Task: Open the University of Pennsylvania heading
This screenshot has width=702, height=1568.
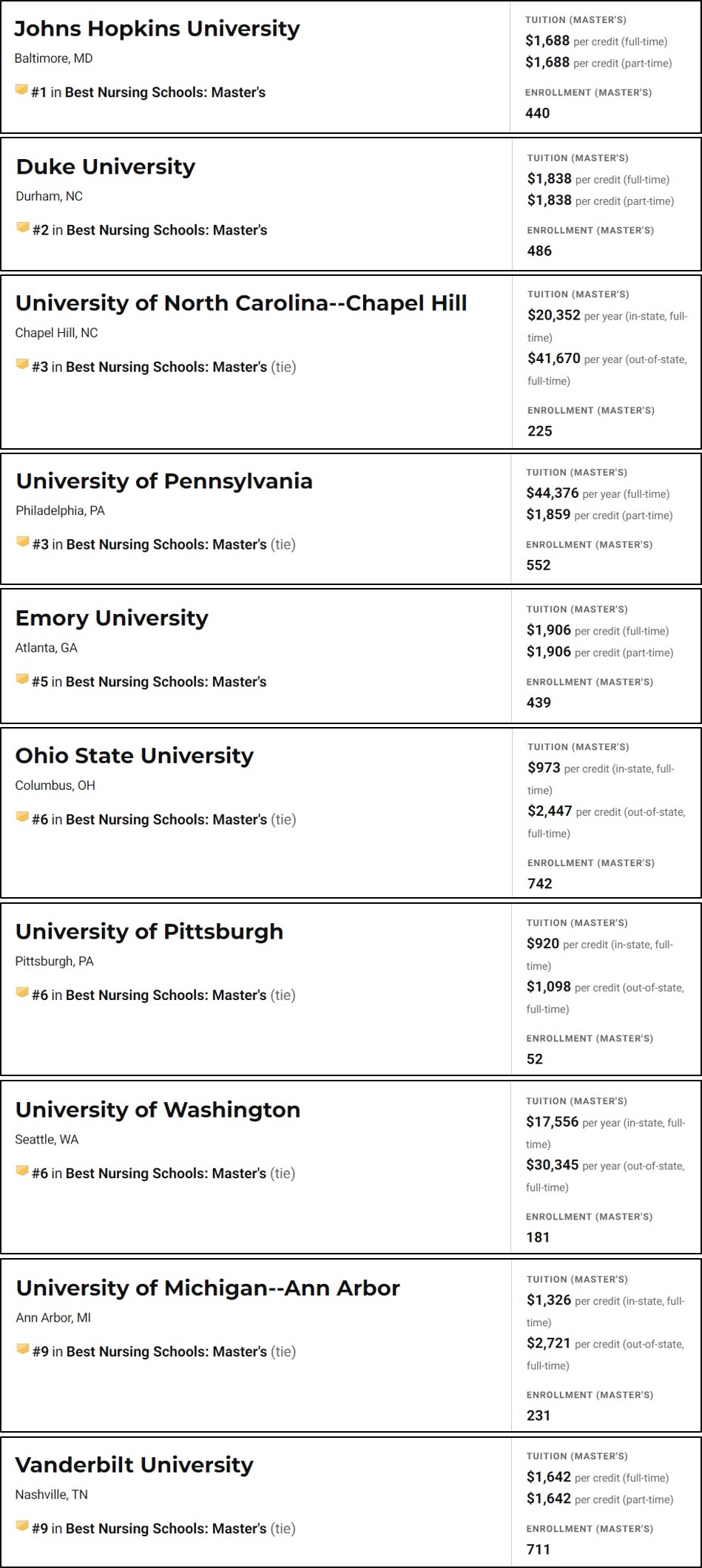Action: (x=163, y=481)
